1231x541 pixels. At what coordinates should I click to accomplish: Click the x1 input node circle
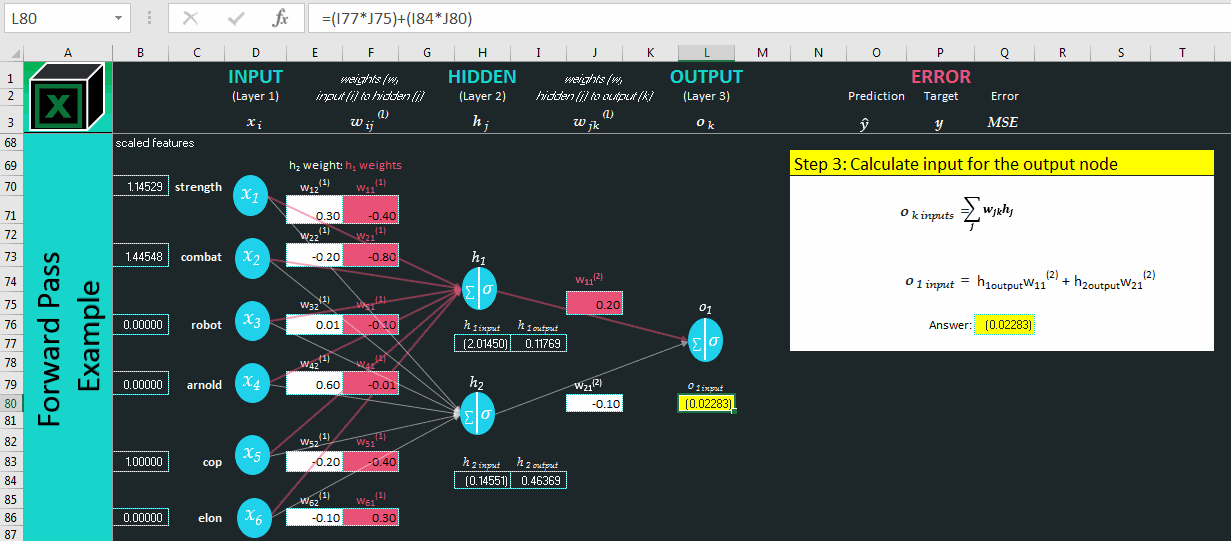(252, 196)
